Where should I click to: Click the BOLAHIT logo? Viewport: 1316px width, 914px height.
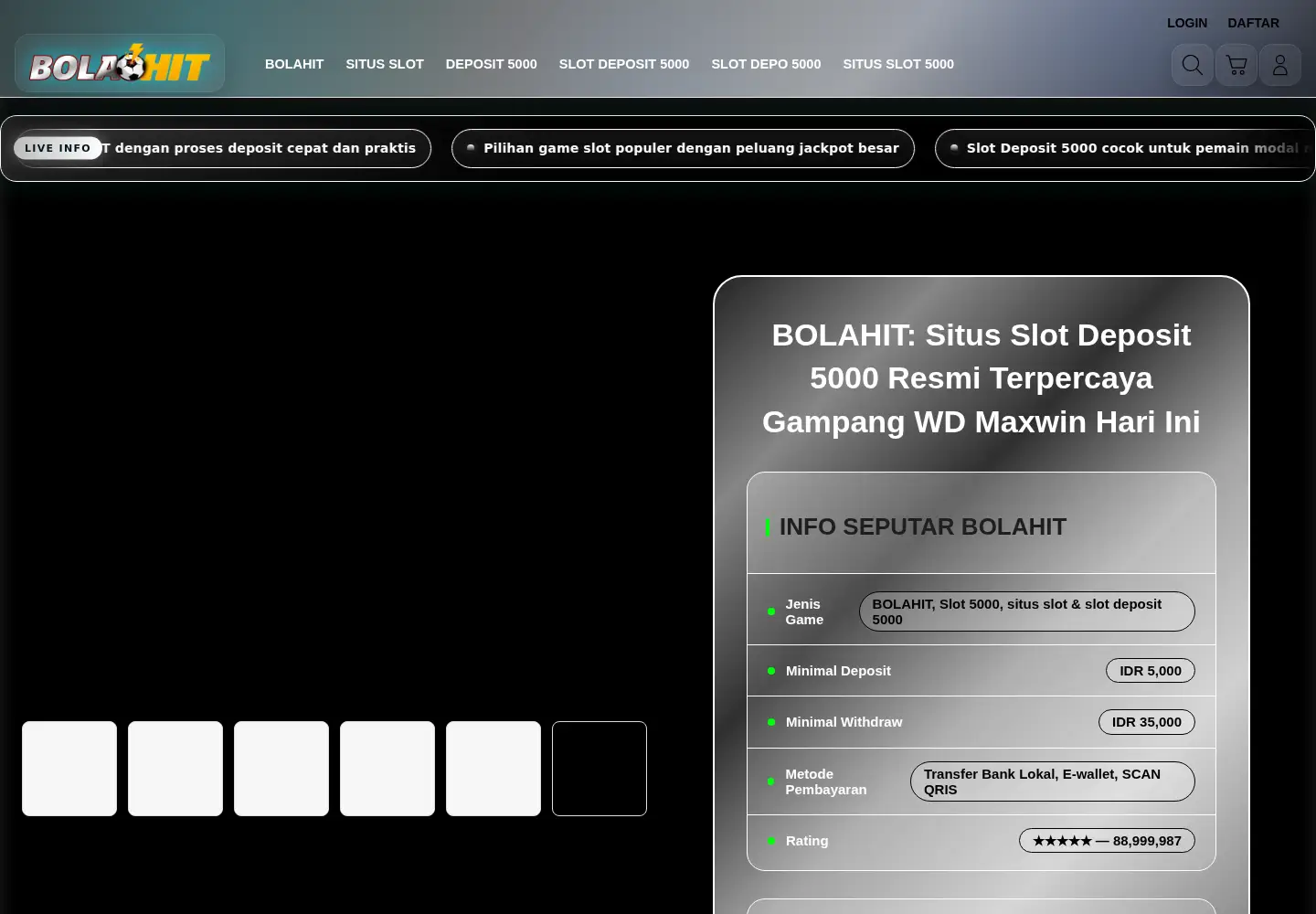pyautogui.click(x=120, y=64)
